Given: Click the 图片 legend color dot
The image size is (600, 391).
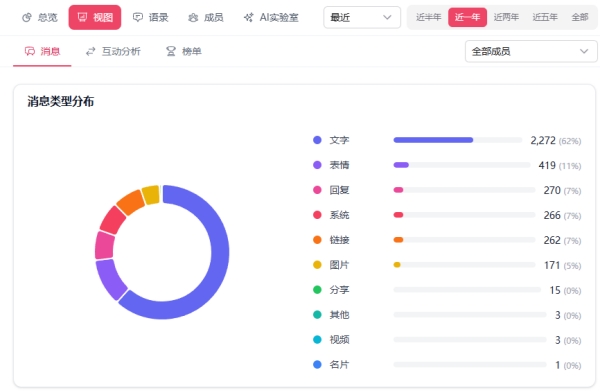Looking at the screenshot, I should pyautogui.click(x=317, y=265).
